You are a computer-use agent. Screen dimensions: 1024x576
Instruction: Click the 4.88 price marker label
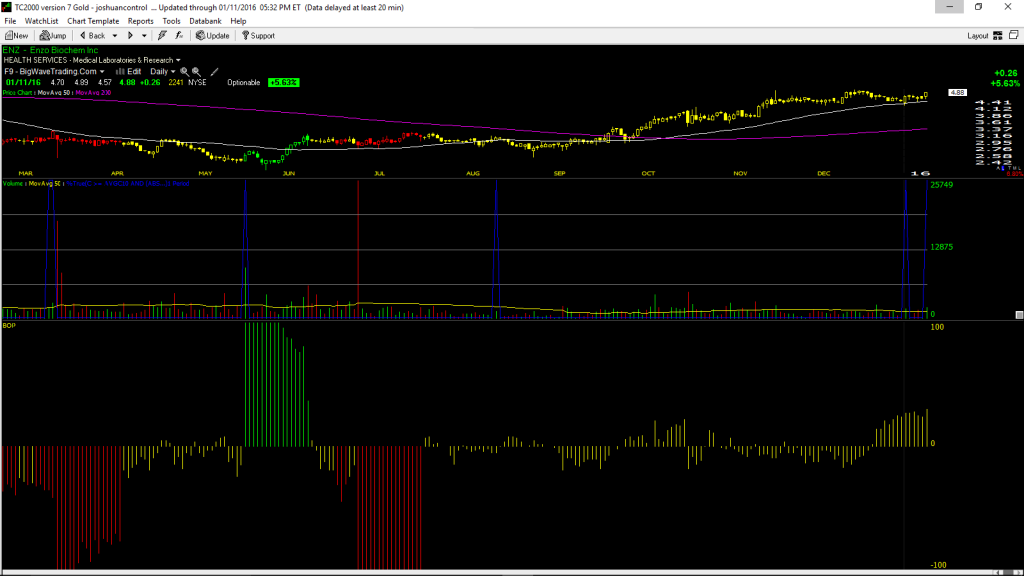957,93
